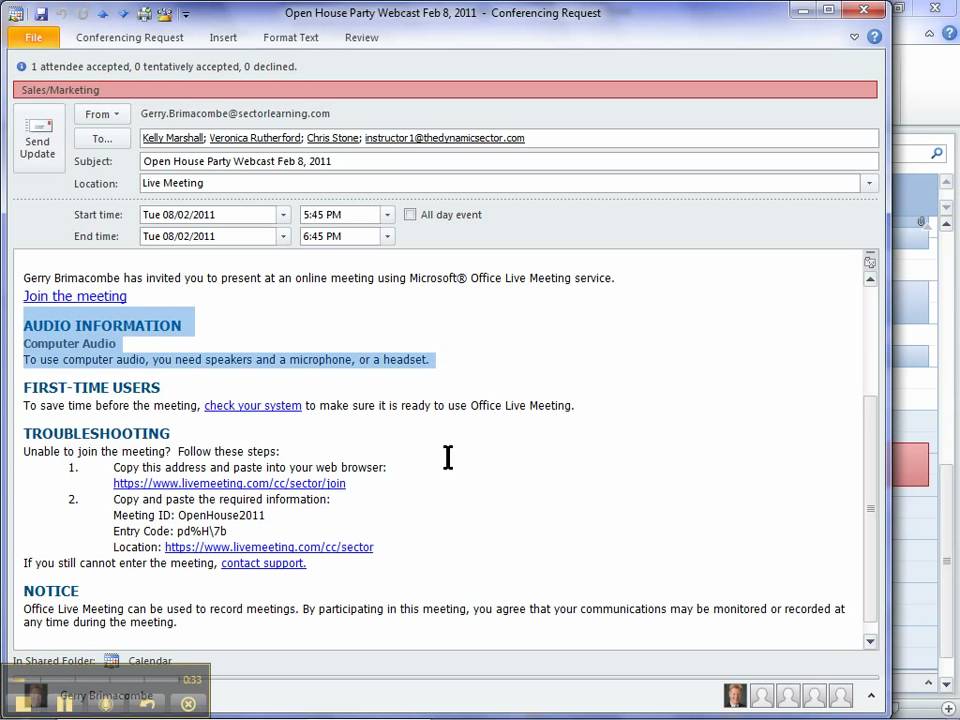Open the Location livemeeting.com/cc/sector link
The image size is (960, 720).
tap(269, 547)
